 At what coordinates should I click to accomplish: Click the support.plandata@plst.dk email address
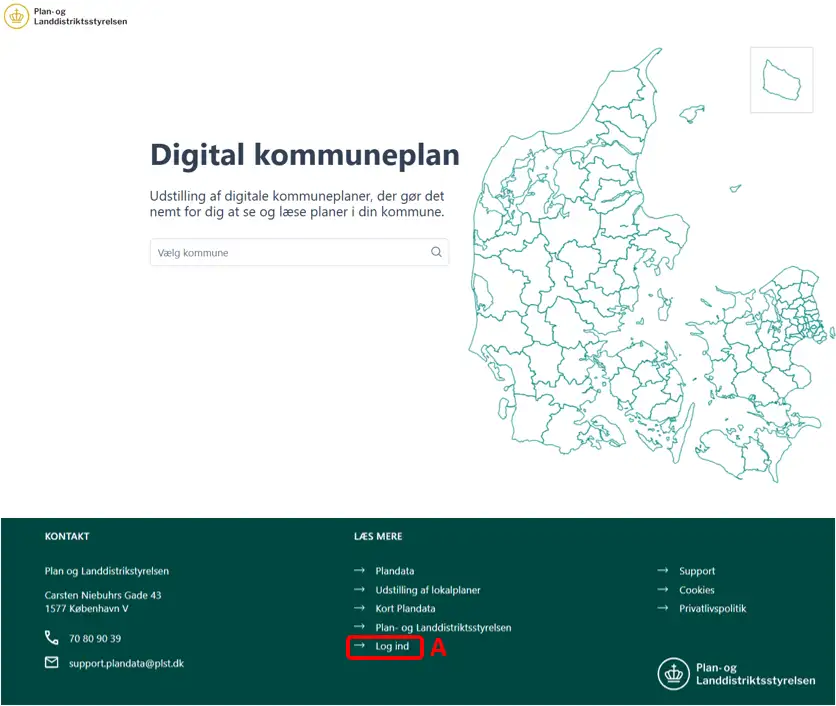click(x=126, y=663)
